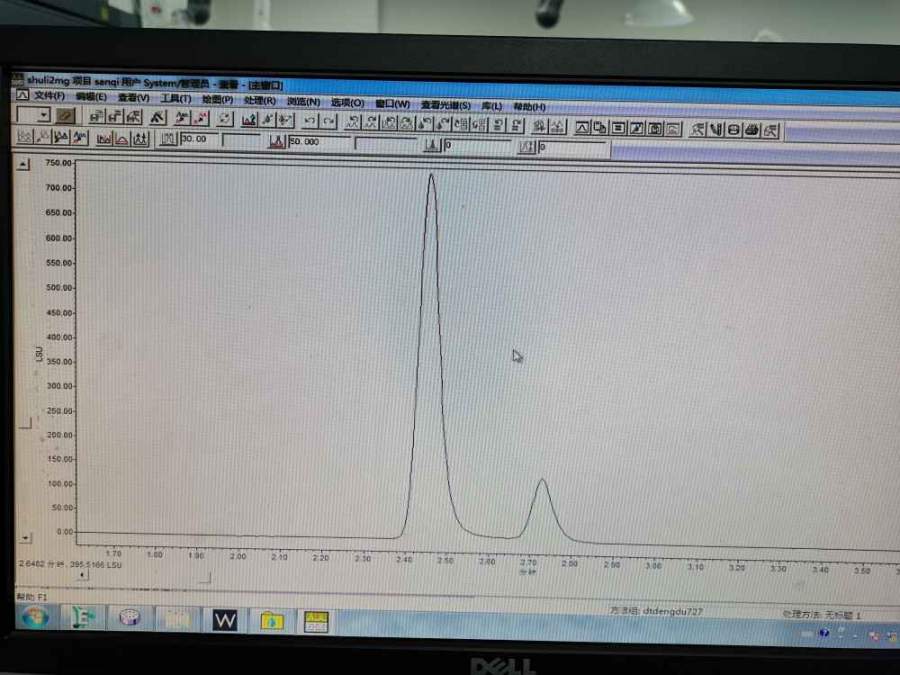
Task: Open the Empower system icon left of 文件 menu
Action: tap(22, 96)
